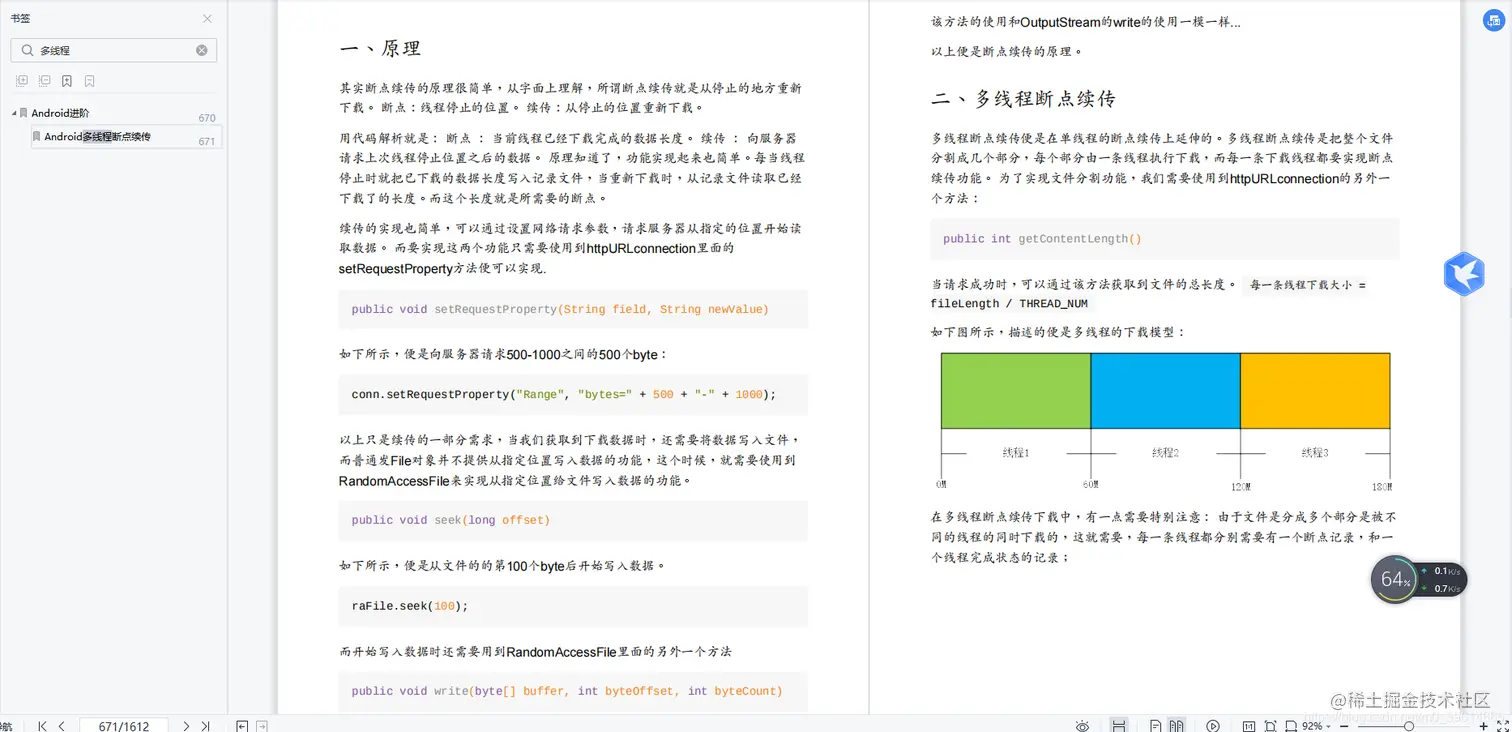This screenshot has width=1512, height=732.
Task: Select the two-page view icon
Action: coord(1178,726)
